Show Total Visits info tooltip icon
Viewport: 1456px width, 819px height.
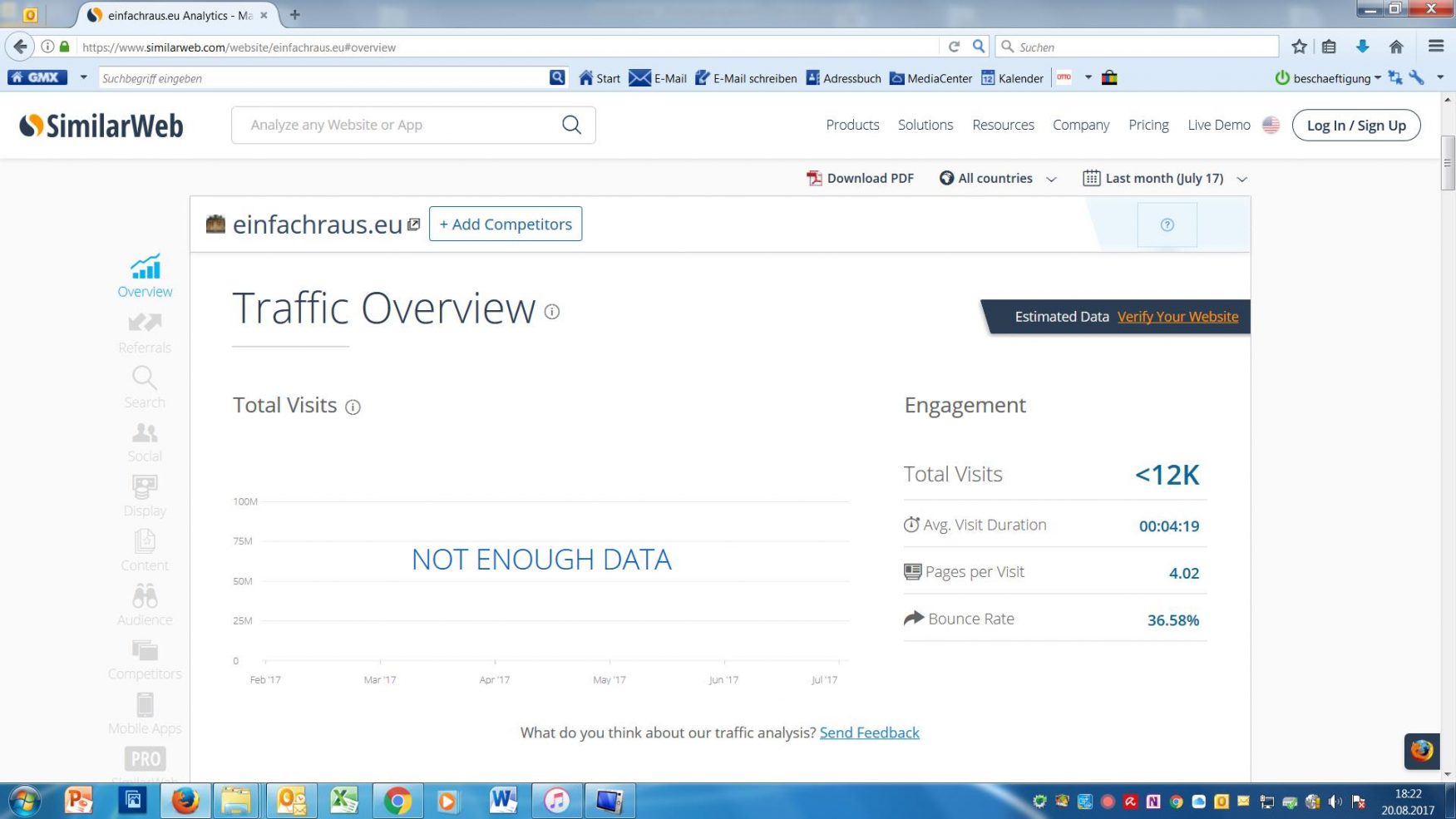[353, 407]
